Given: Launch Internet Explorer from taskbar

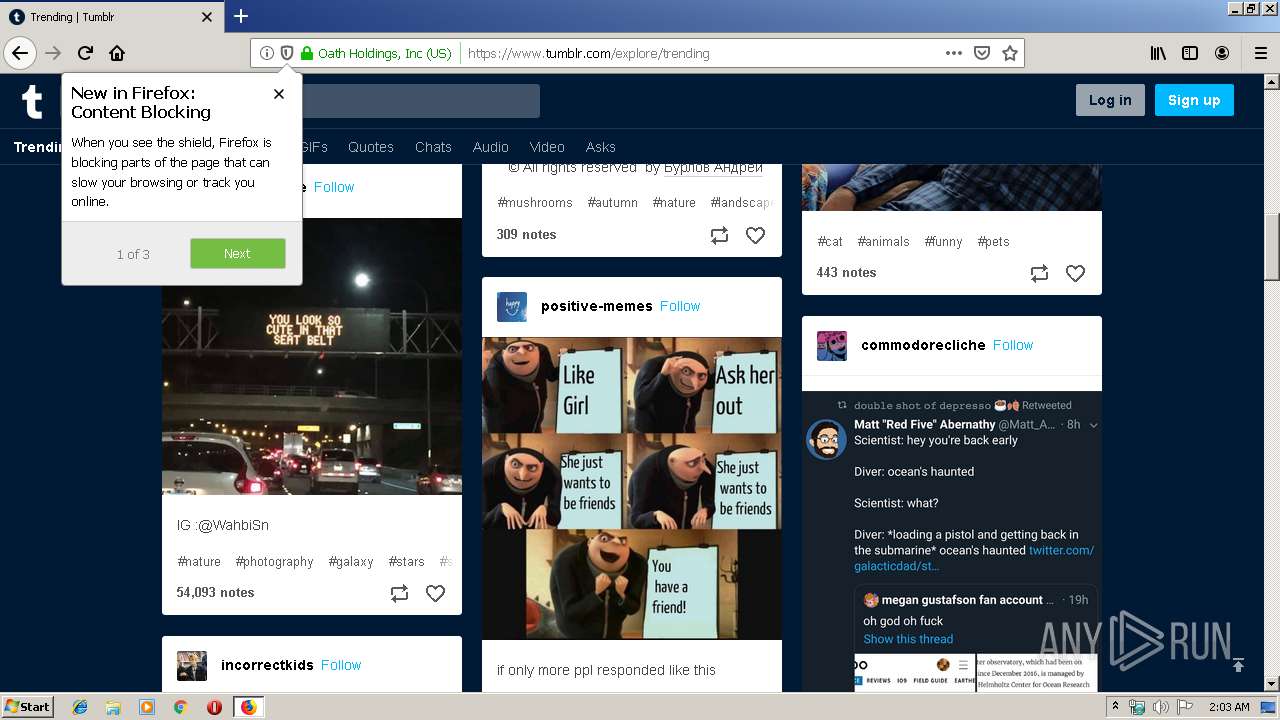Looking at the screenshot, I should [80, 707].
